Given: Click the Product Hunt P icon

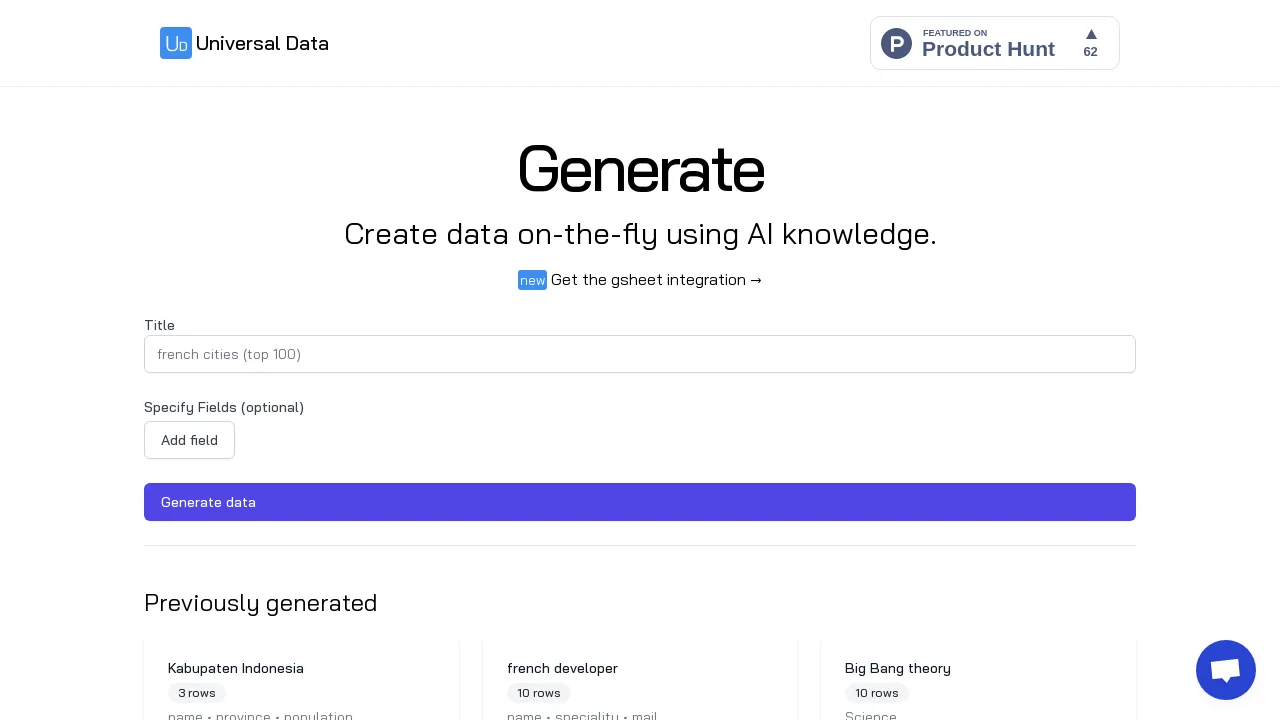Looking at the screenshot, I should coord(896,43).
